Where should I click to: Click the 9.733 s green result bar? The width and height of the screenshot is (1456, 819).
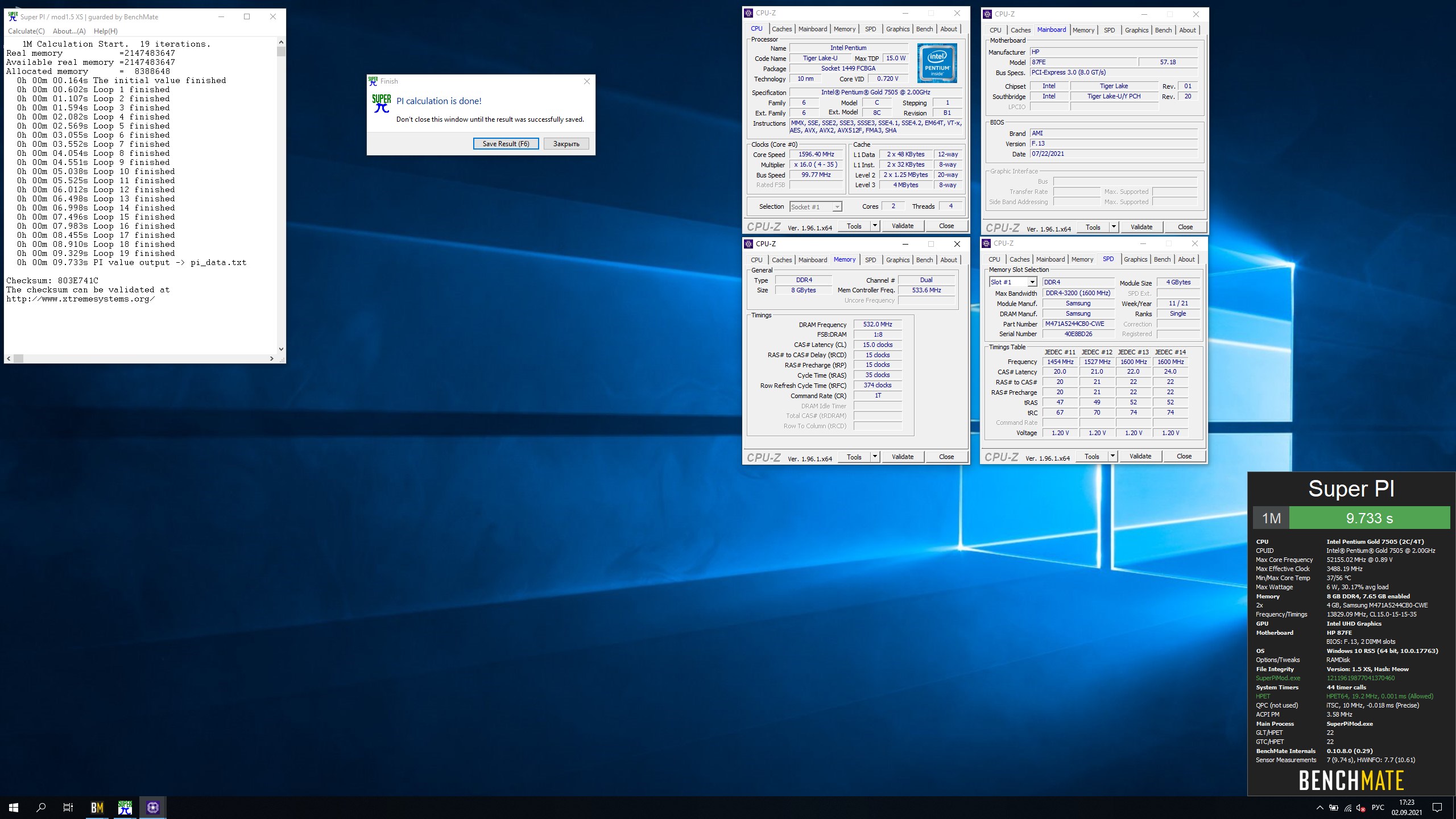pos(1370,518)
